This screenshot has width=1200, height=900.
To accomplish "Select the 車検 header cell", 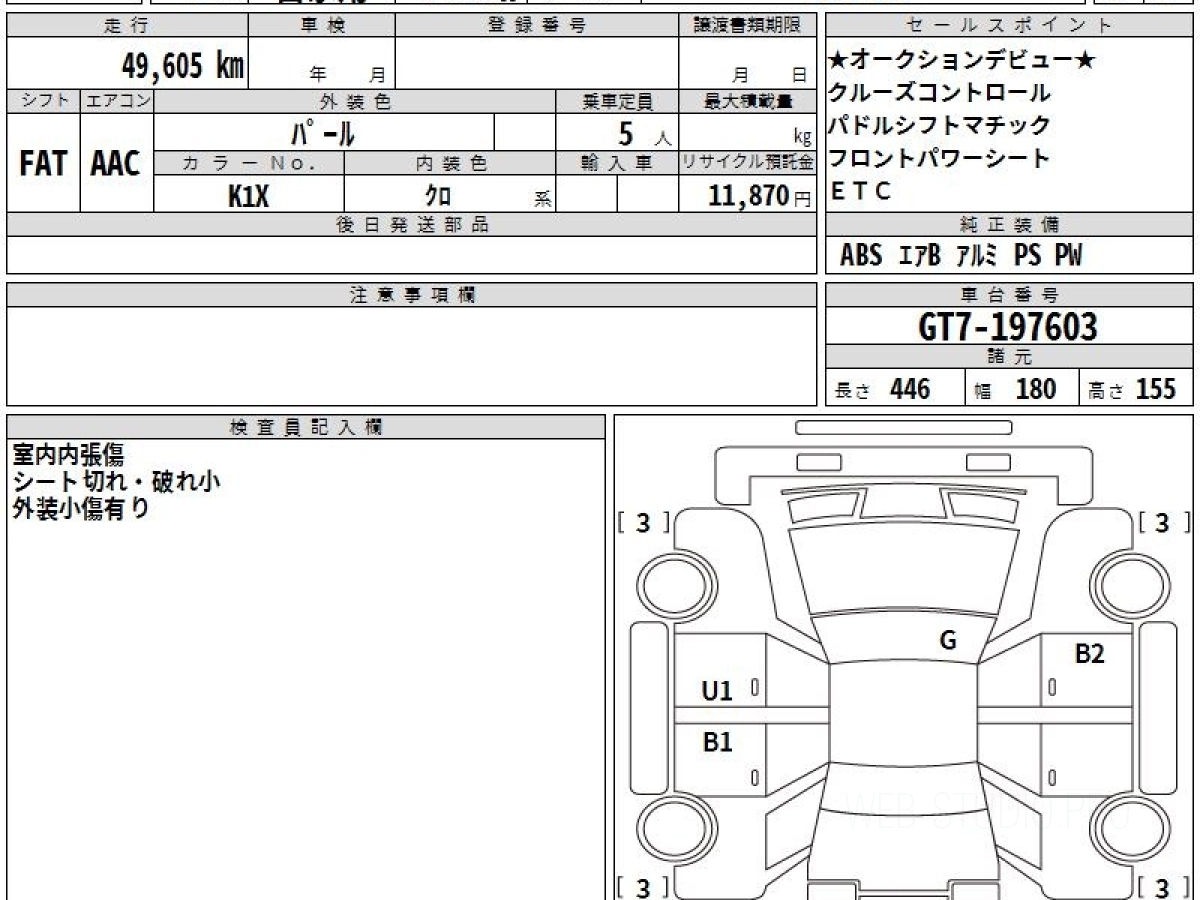I will point(322,26).
